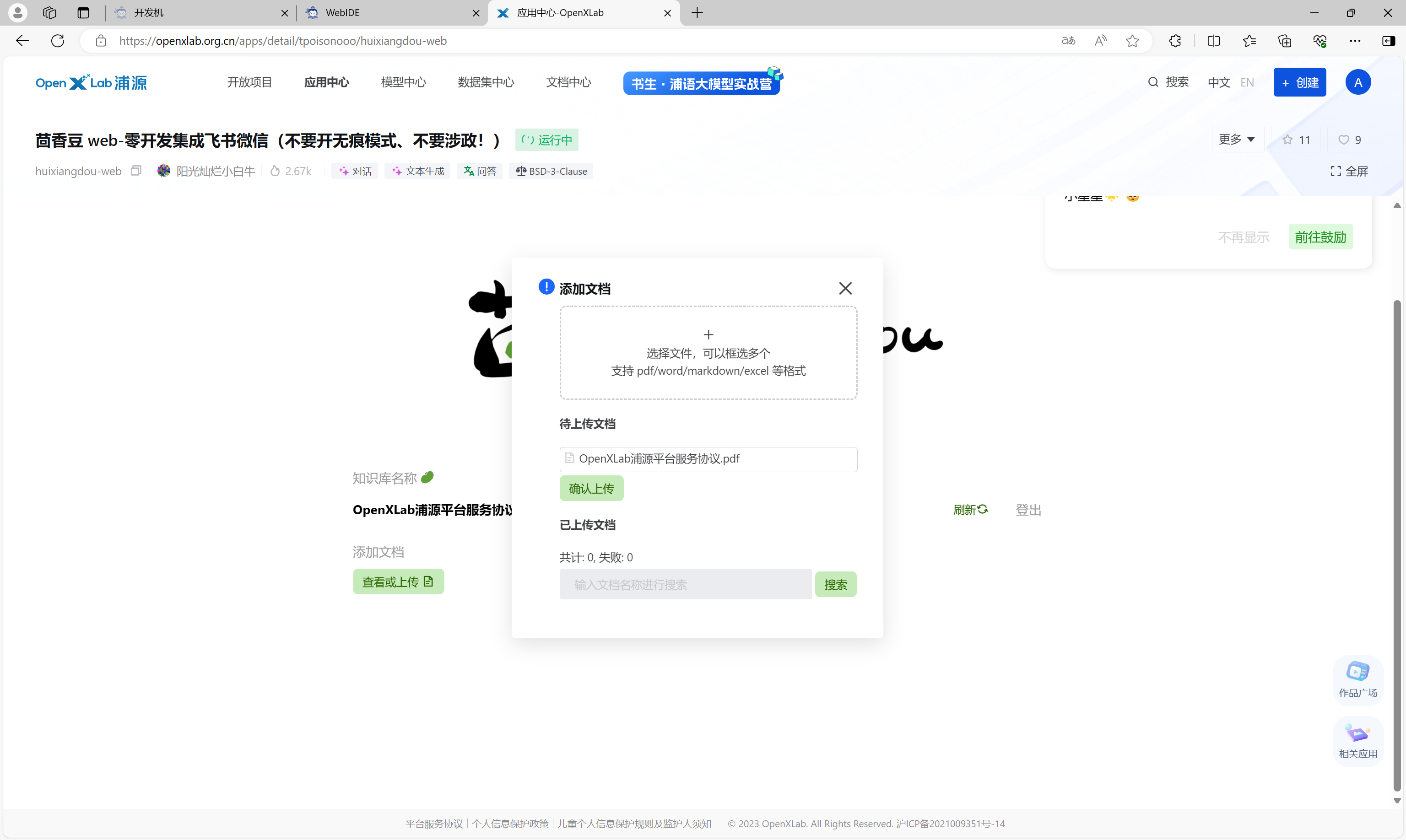Click the 问答 tag

(480, 171)
